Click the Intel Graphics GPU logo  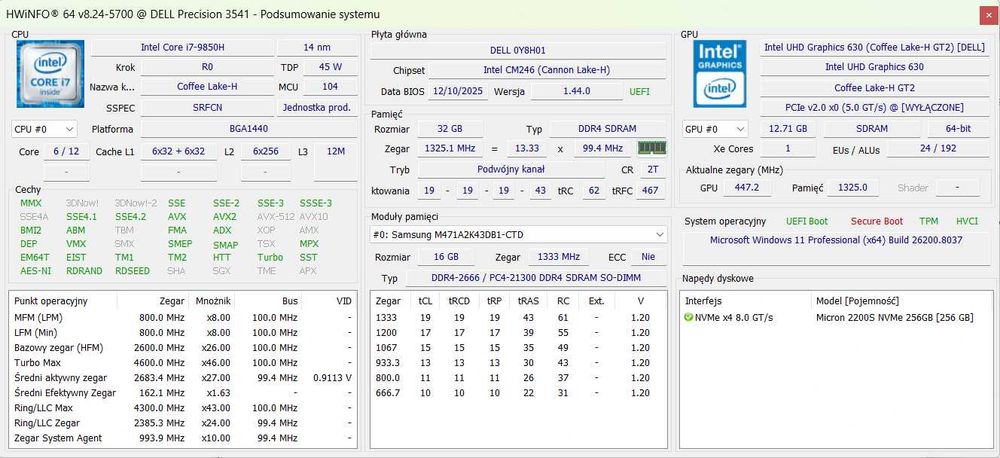coord(719,73)
